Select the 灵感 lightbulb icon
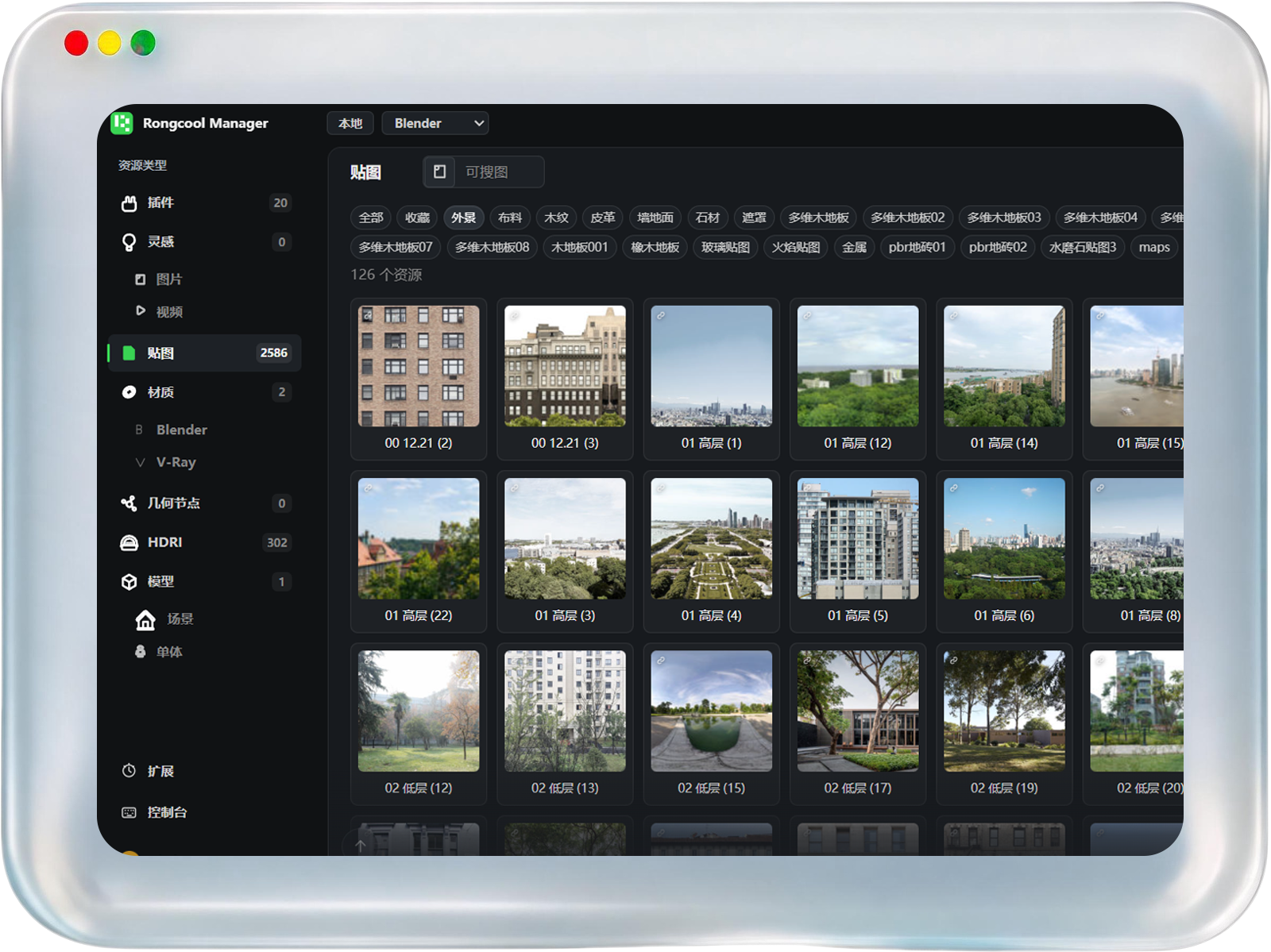 [129, 242]
